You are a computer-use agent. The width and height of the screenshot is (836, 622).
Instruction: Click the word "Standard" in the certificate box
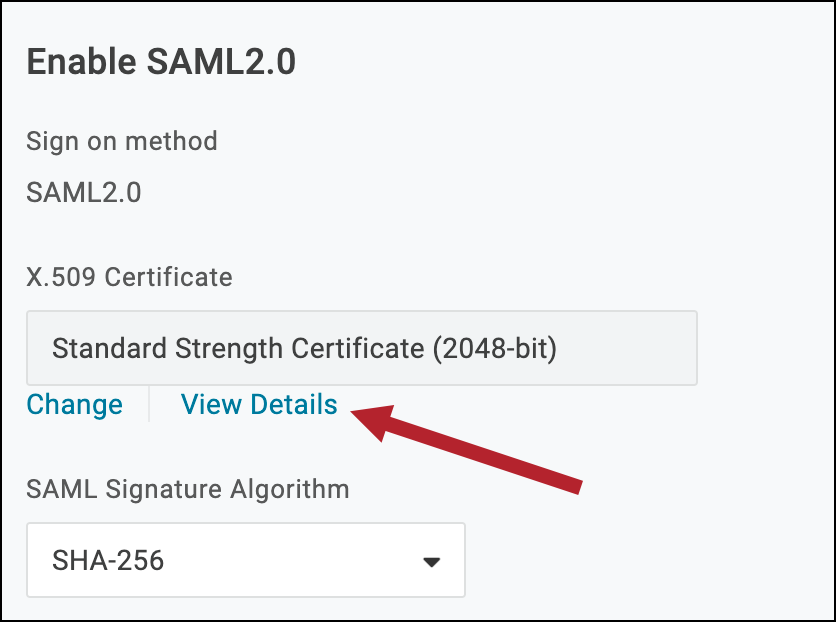tap(112, 348)
